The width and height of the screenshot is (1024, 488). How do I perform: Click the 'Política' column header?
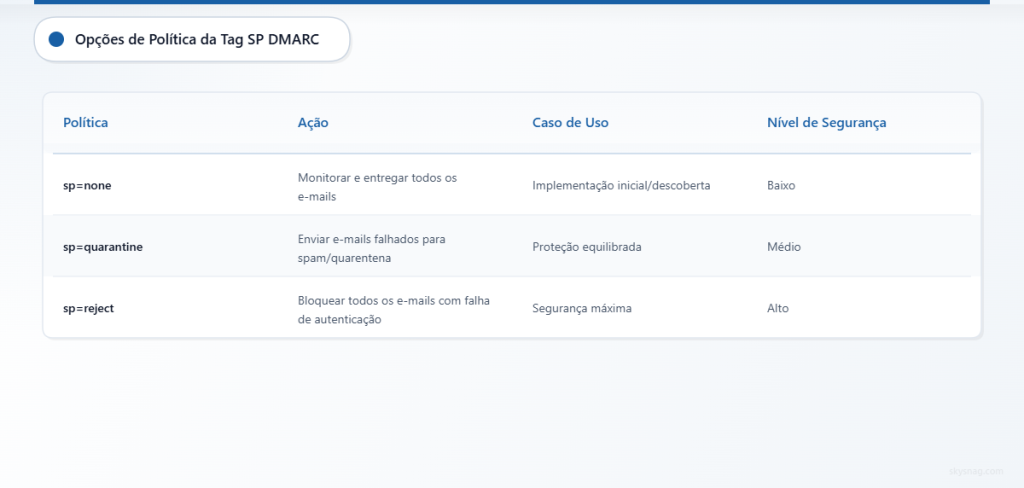pos(86,123)
